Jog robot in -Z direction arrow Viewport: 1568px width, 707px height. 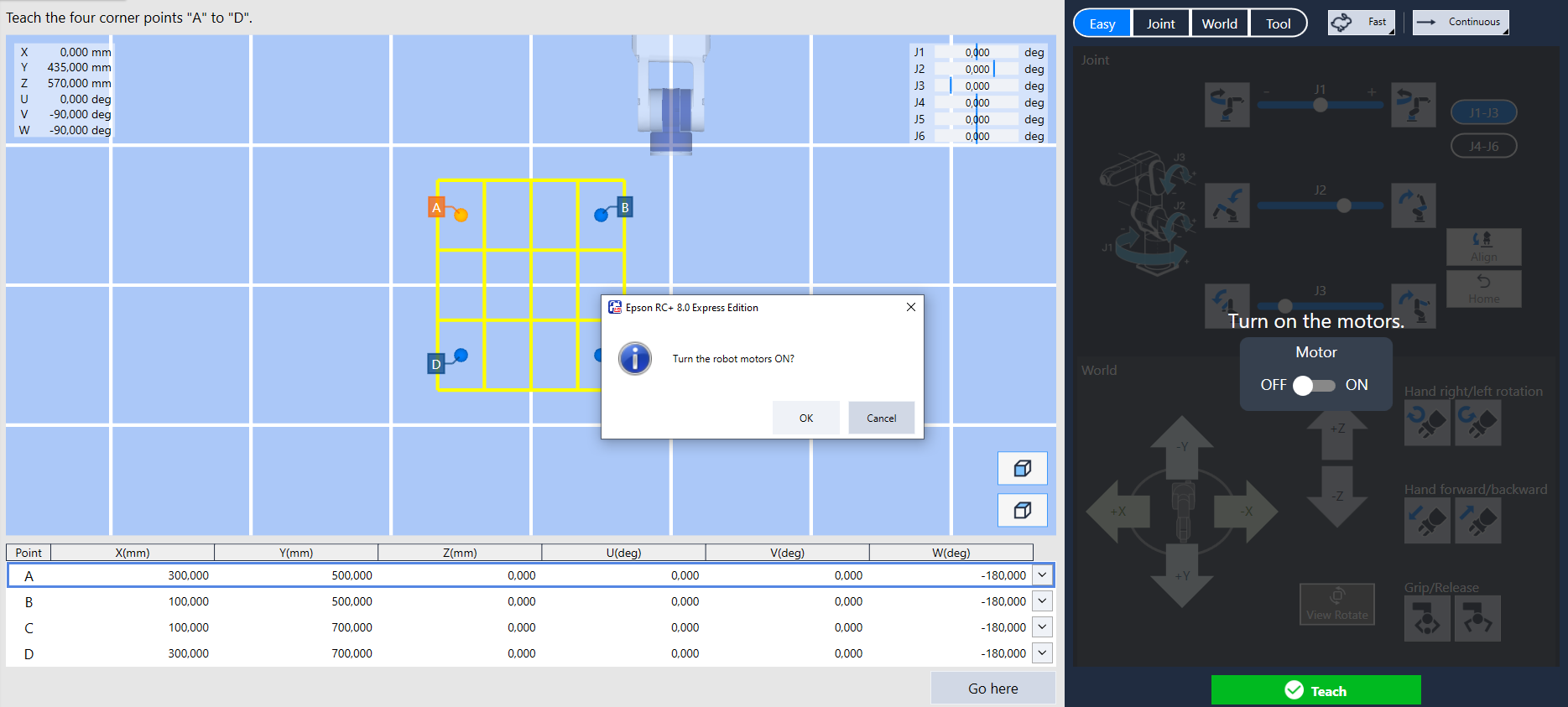click(1337, 496)
